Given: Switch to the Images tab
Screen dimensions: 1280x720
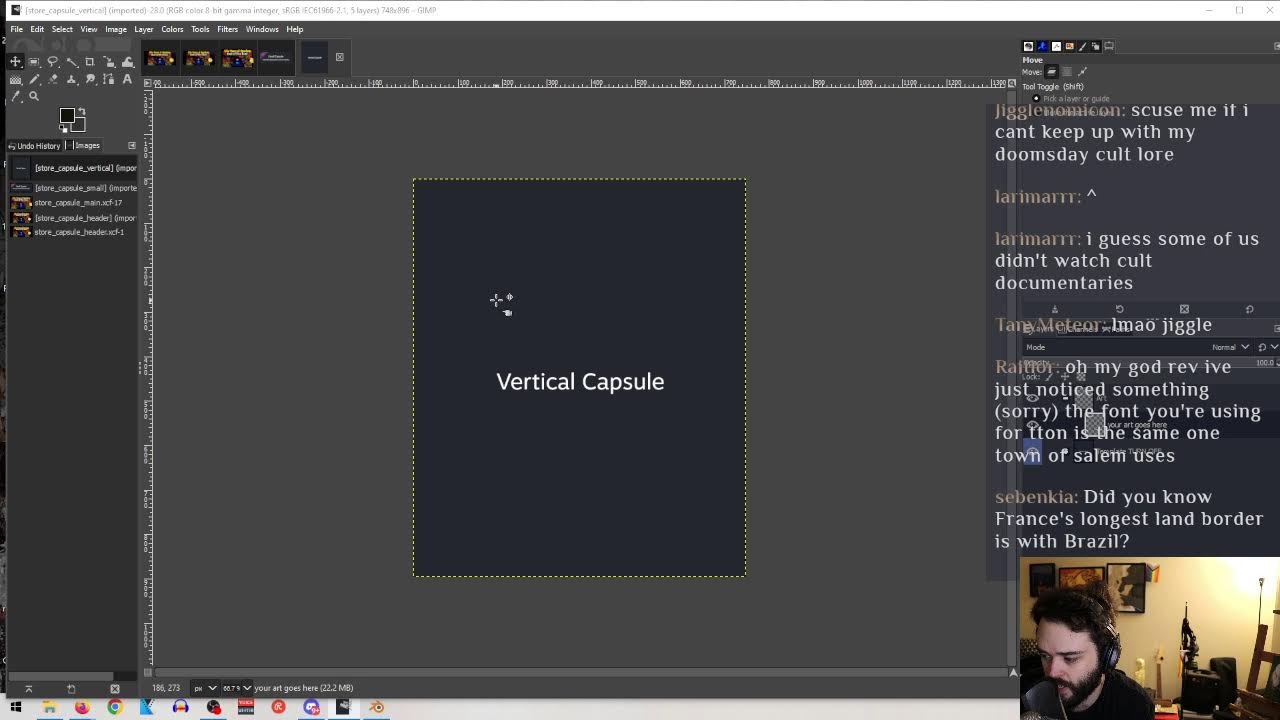Looking at the screenshot, I should (x=85, y=146).
